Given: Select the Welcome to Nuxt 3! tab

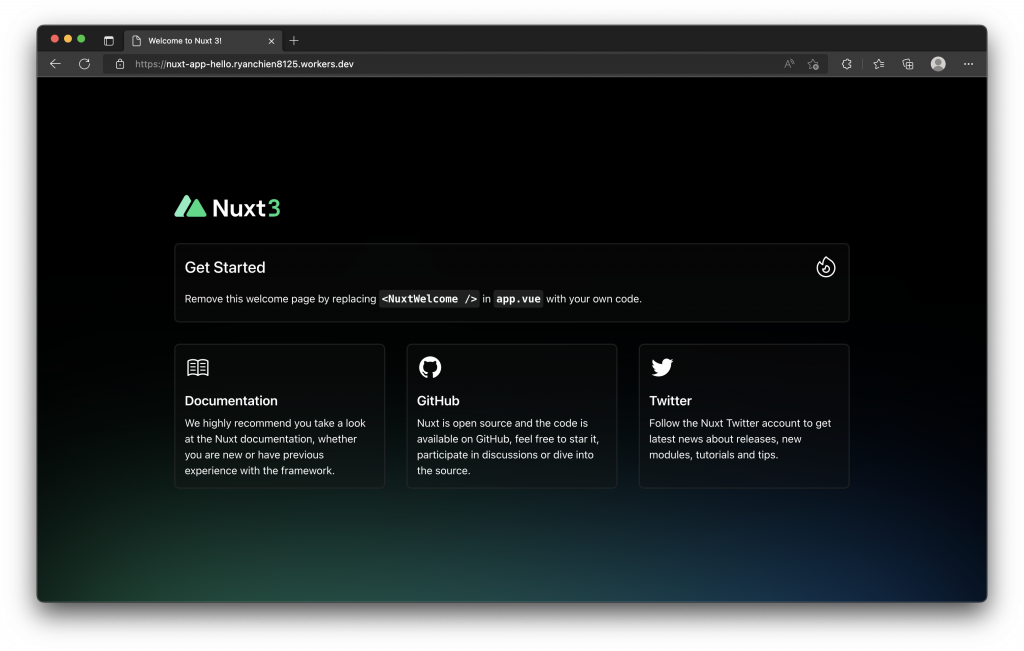Looking at the screenshot, I should (203, 40).
